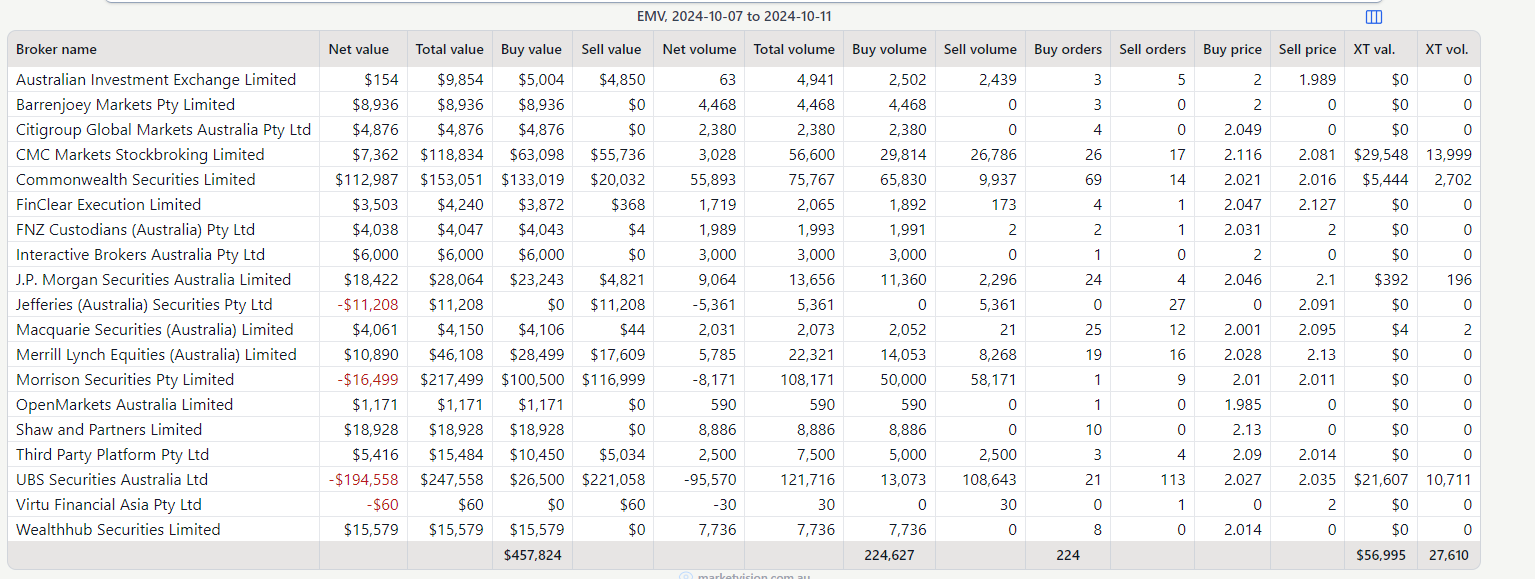Image resolution: width=1535 pixels, height=579 pixels.
Task: Click the 1.989 sell price cell
Action: (x=1318, y=80)
